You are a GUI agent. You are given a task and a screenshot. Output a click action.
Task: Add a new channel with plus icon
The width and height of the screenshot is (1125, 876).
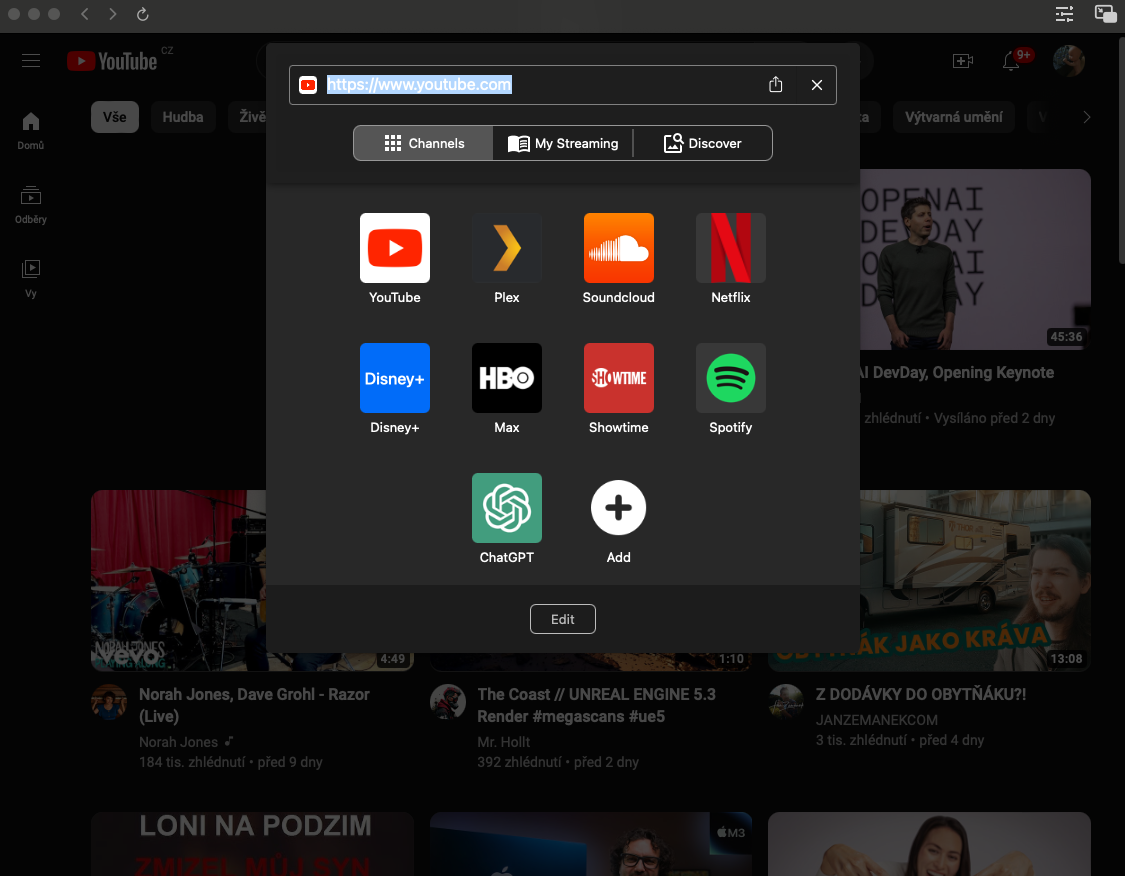click(618, 508)
